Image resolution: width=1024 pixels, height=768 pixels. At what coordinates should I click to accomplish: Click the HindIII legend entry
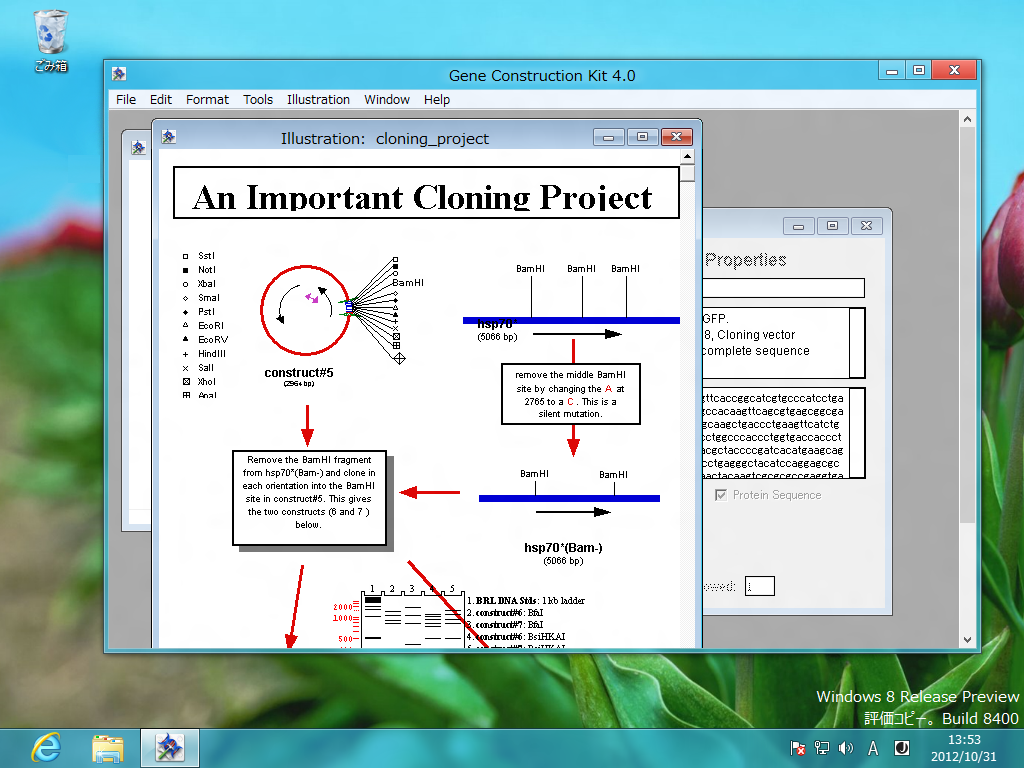(x=204, y=354)
